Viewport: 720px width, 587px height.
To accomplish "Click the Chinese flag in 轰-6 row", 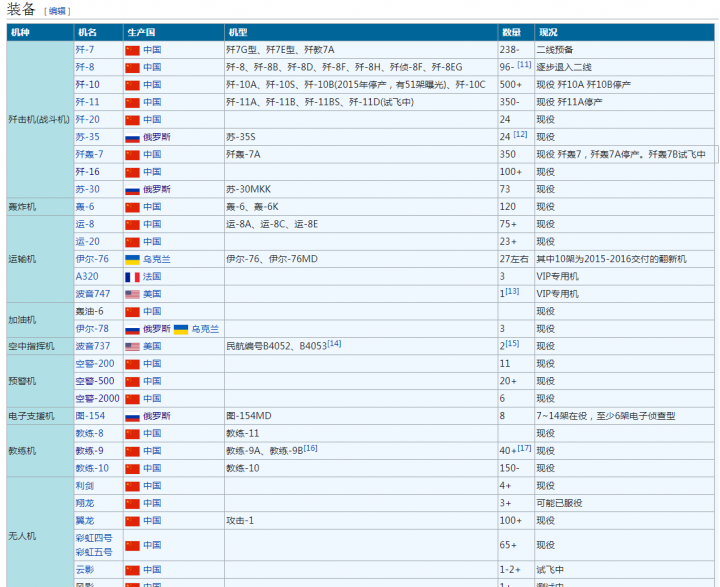I will 132,207.
